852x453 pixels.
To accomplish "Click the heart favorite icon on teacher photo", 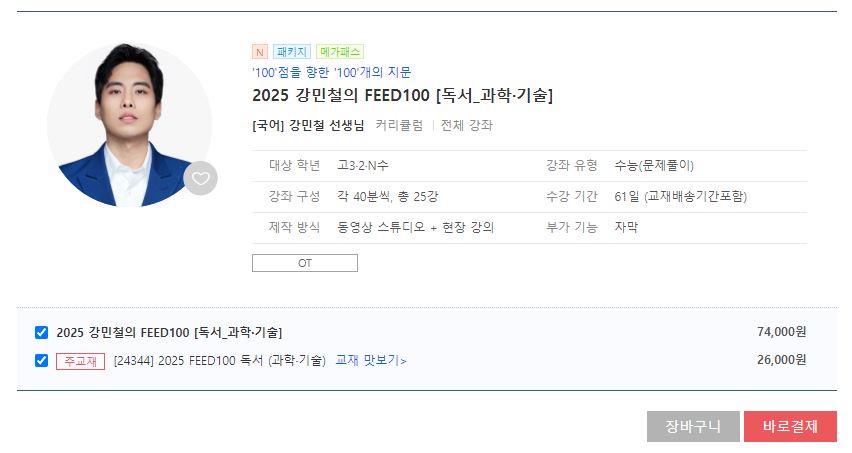I will (x=201, y=179).
